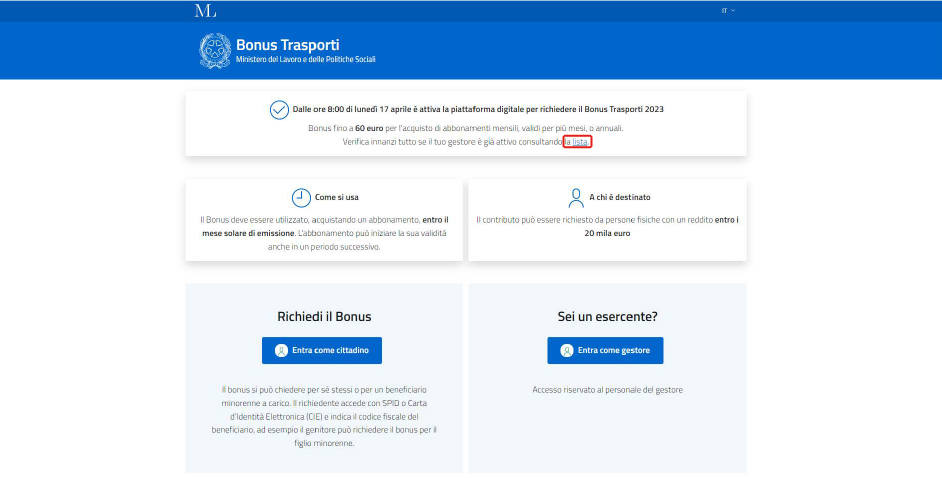Open the 'la lista' link
This screenshot has width=942, height=478.
(x=577, y=142)
